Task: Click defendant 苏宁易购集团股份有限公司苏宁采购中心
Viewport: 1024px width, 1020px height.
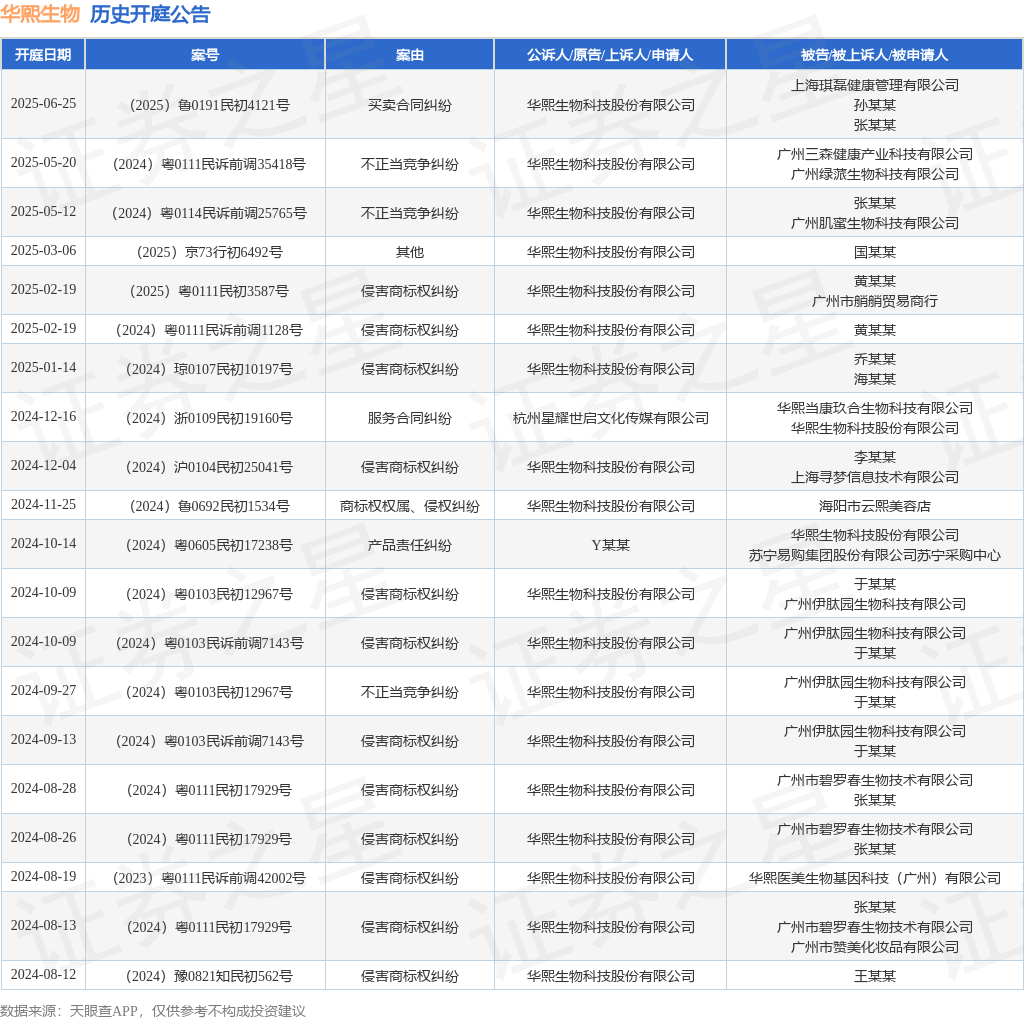Action: tap(874, 555)
